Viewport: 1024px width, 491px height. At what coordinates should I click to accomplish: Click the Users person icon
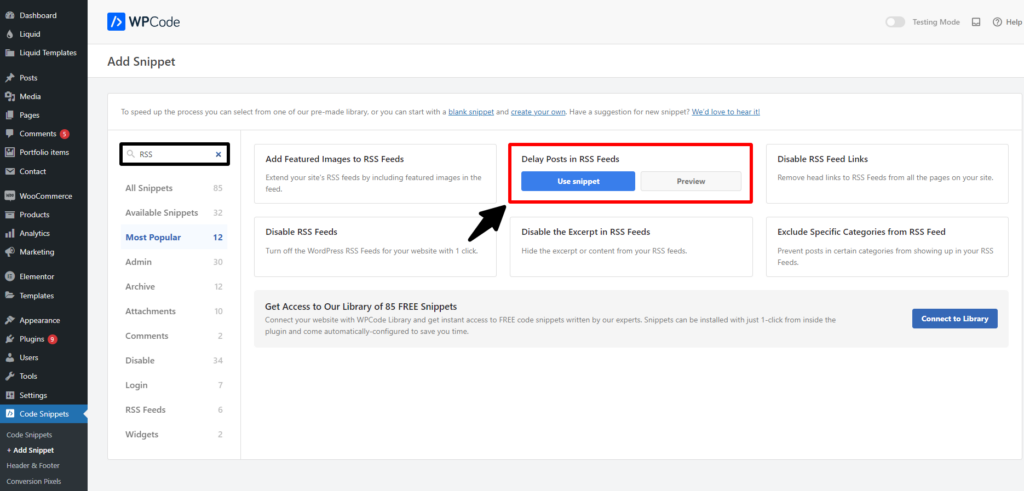click(10, 358)
